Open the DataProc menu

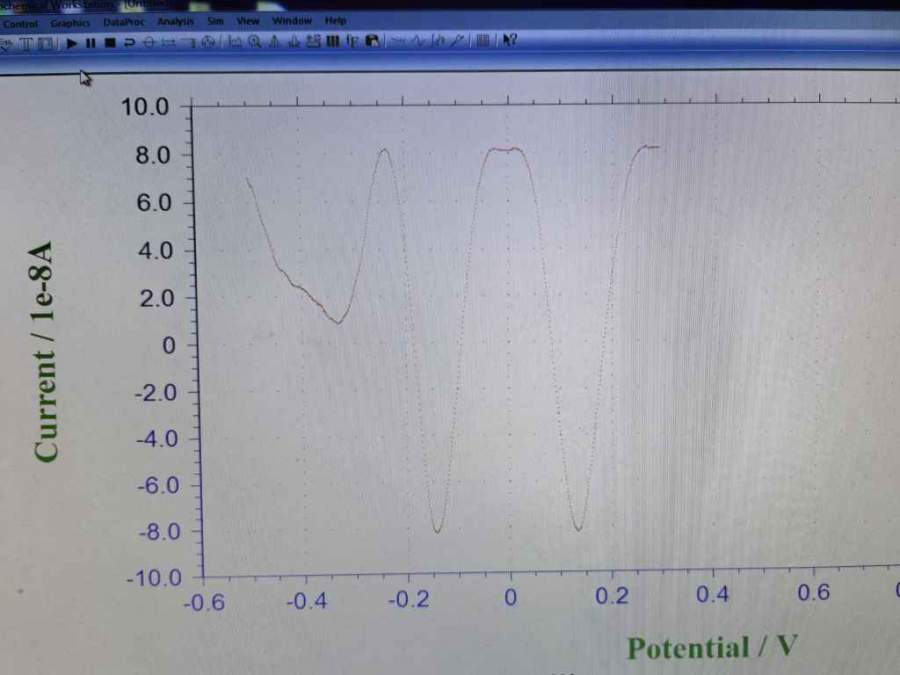pyautogui.click(x=123, y=22)
